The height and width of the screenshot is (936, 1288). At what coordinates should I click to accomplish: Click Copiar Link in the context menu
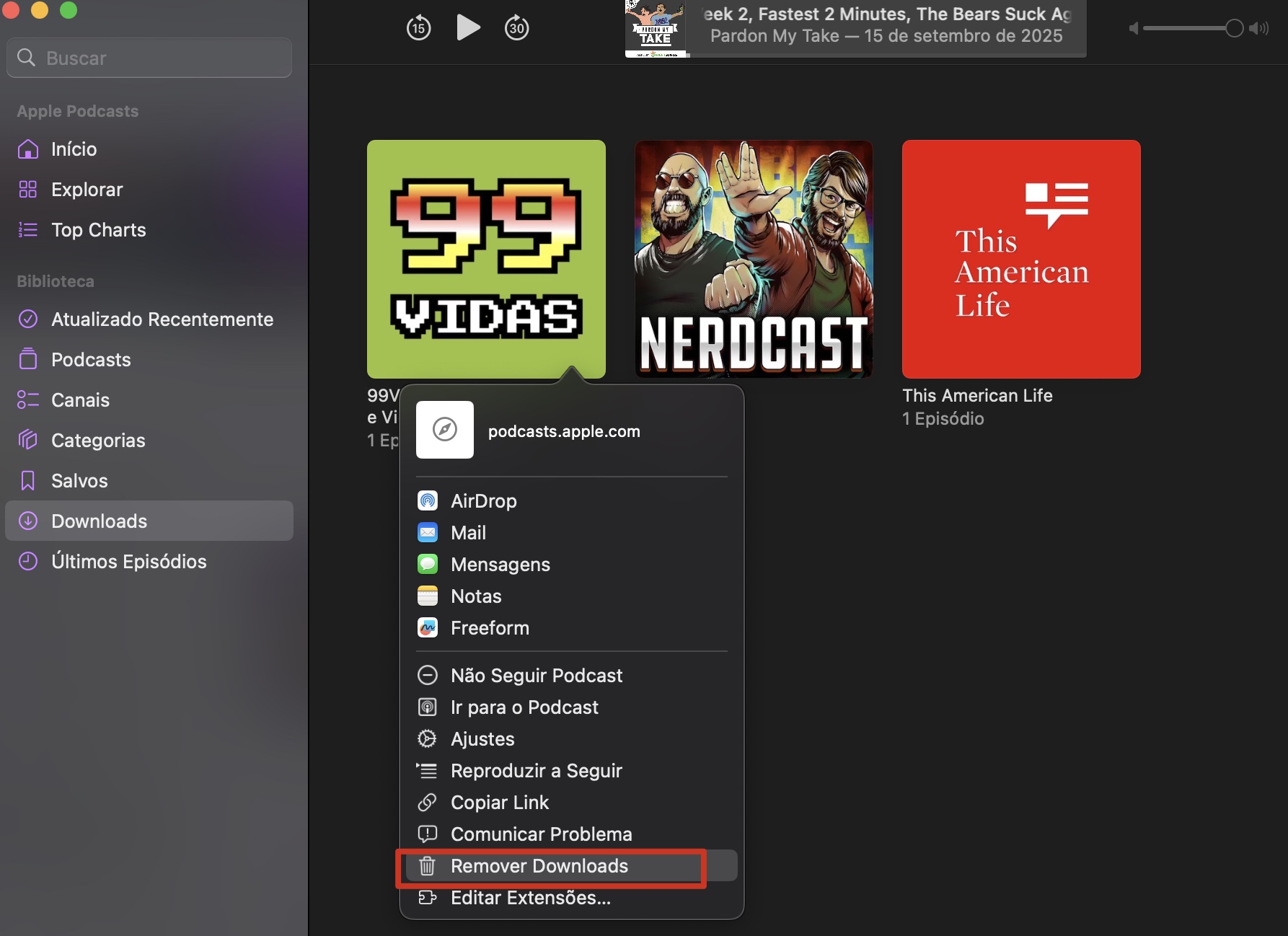(499, 802)
